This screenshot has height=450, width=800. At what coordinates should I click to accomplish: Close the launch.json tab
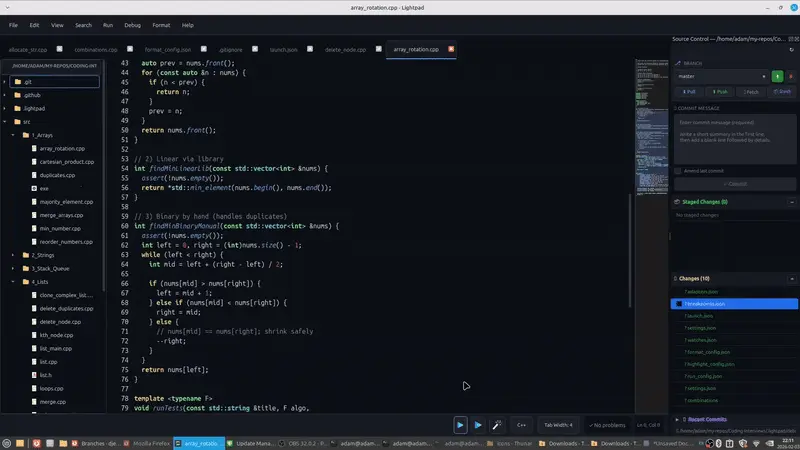310,49
